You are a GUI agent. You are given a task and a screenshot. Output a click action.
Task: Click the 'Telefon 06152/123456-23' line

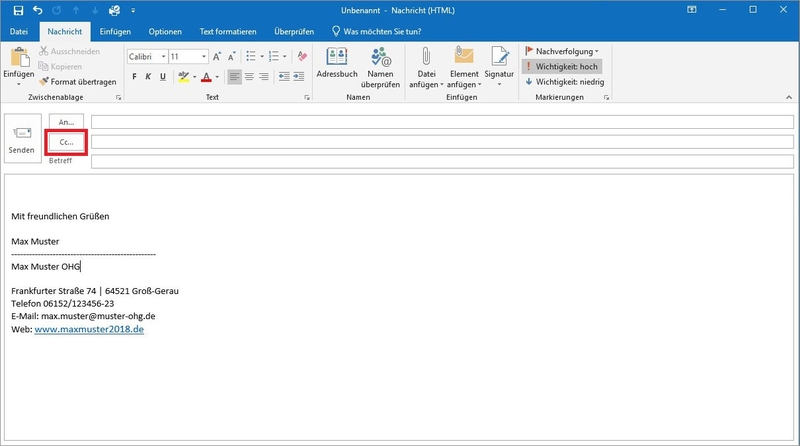coord(63,304)
